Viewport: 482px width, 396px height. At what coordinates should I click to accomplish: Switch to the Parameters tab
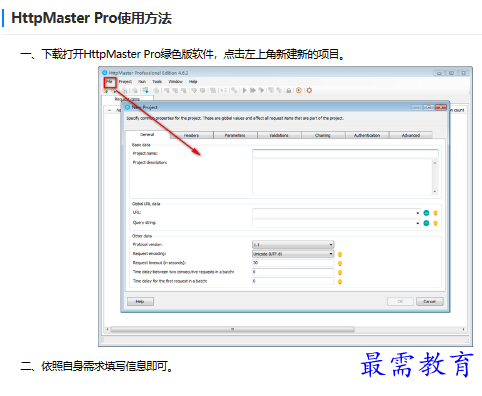(235, 135)
